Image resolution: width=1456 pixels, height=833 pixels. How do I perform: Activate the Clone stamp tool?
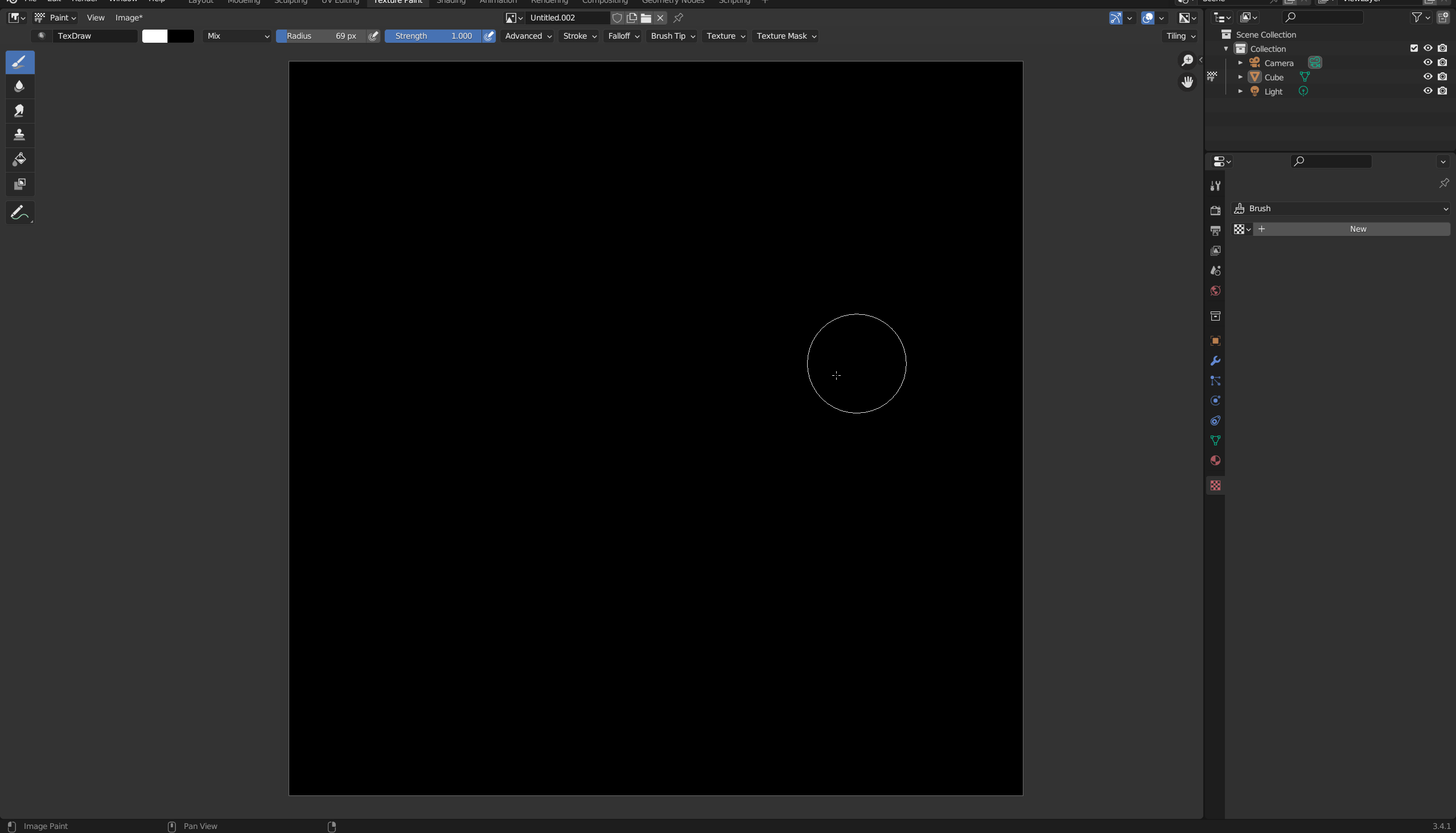pyautogui.click(x=19, y=135)
